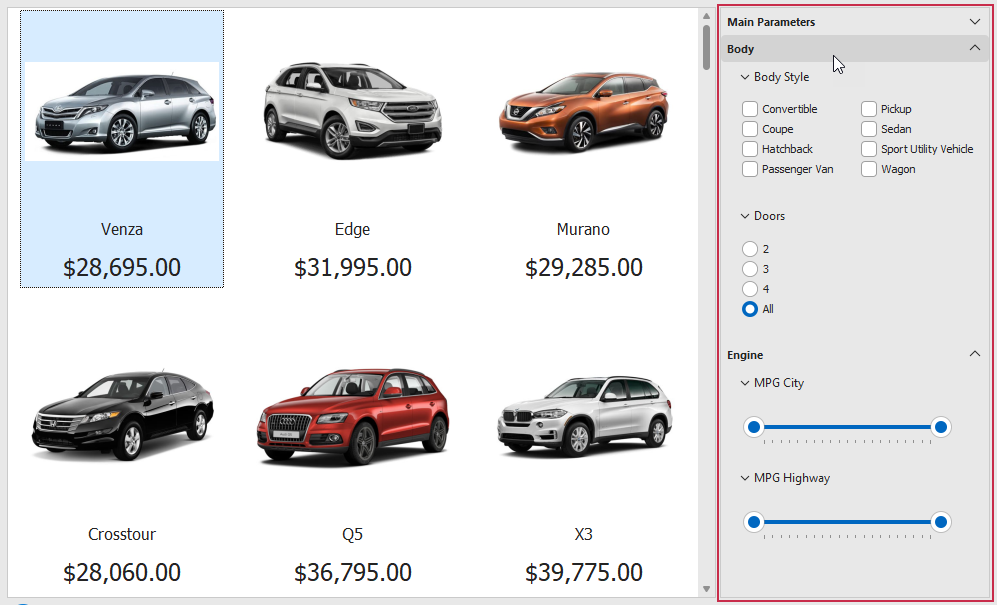Check the Coupe body style checkbox
This screenshot has width=997, height=605.
[x=750, y=129]
